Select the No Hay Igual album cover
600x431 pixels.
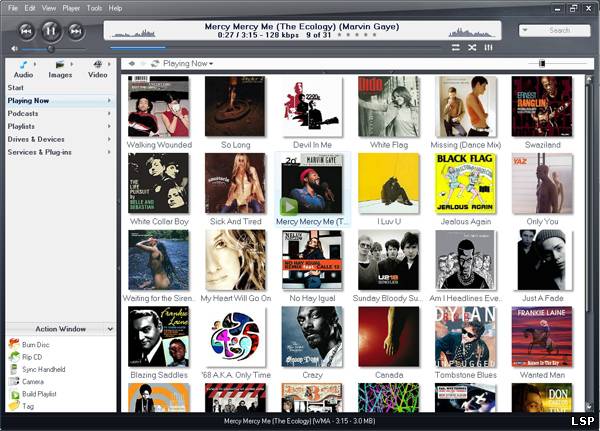click(x=312, y=260)
